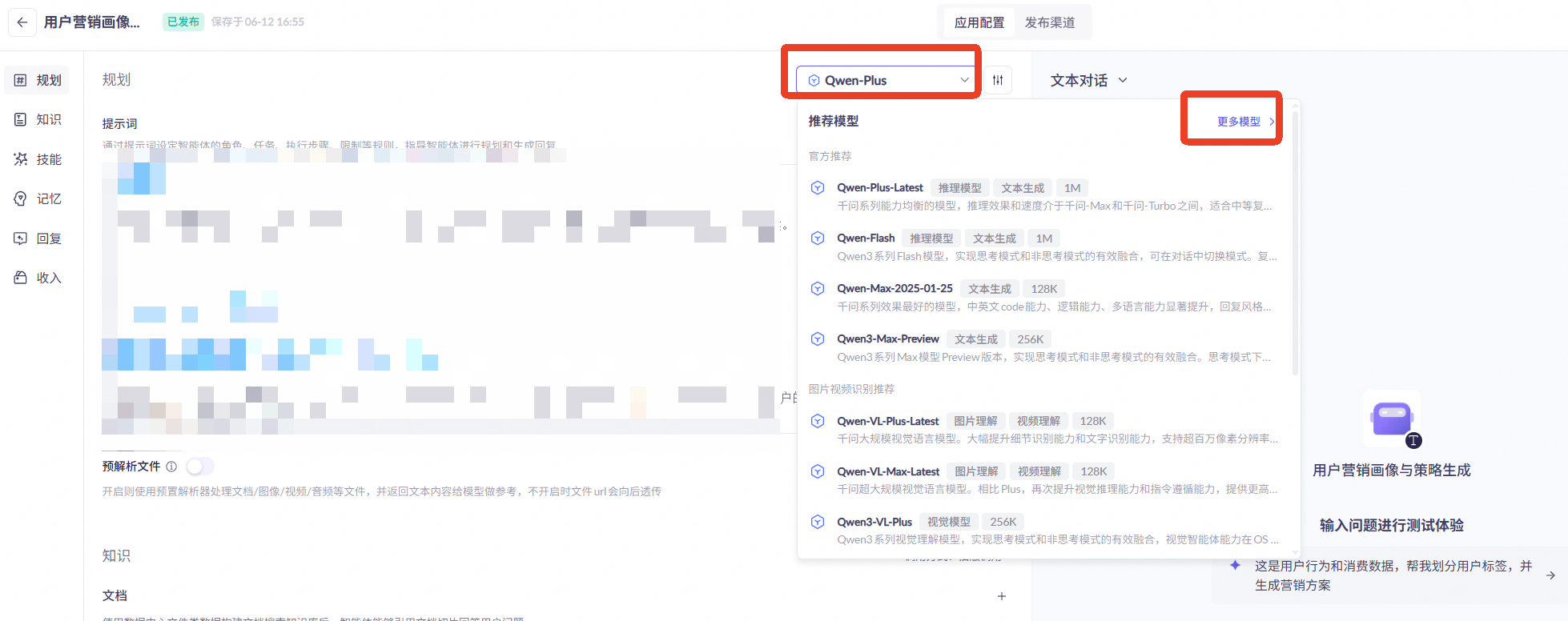Click the back arrow button
The image size is (1568, 621).
click(x=22, y=22)
